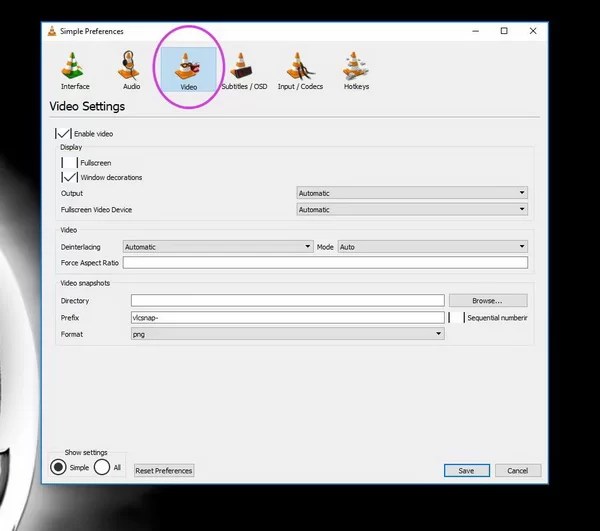The width and height of the screenshot is (600, 531).
Task: Click the Force Aspect Ratio label
Action: [90, 263]
